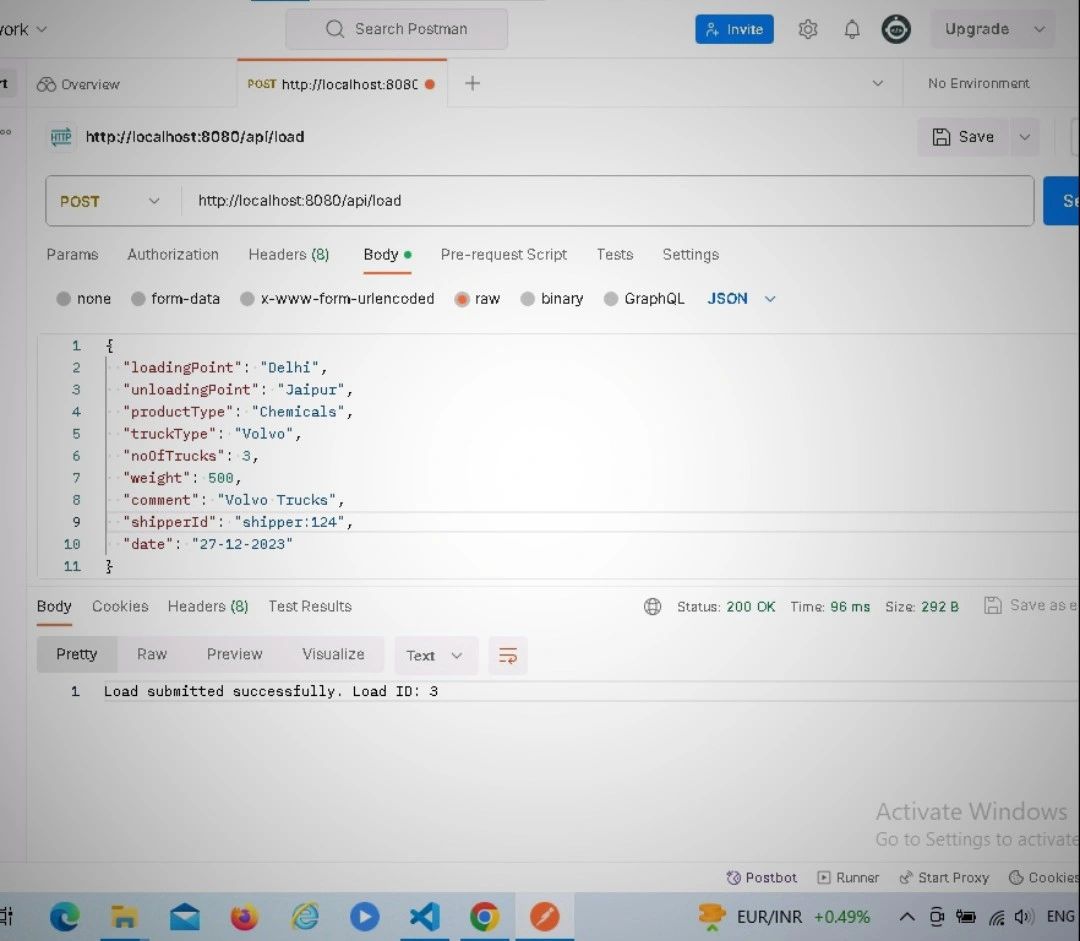The image size is (1080, 941).
Task: Switch to the Authorization tab
Action: (x=172, y=255)
